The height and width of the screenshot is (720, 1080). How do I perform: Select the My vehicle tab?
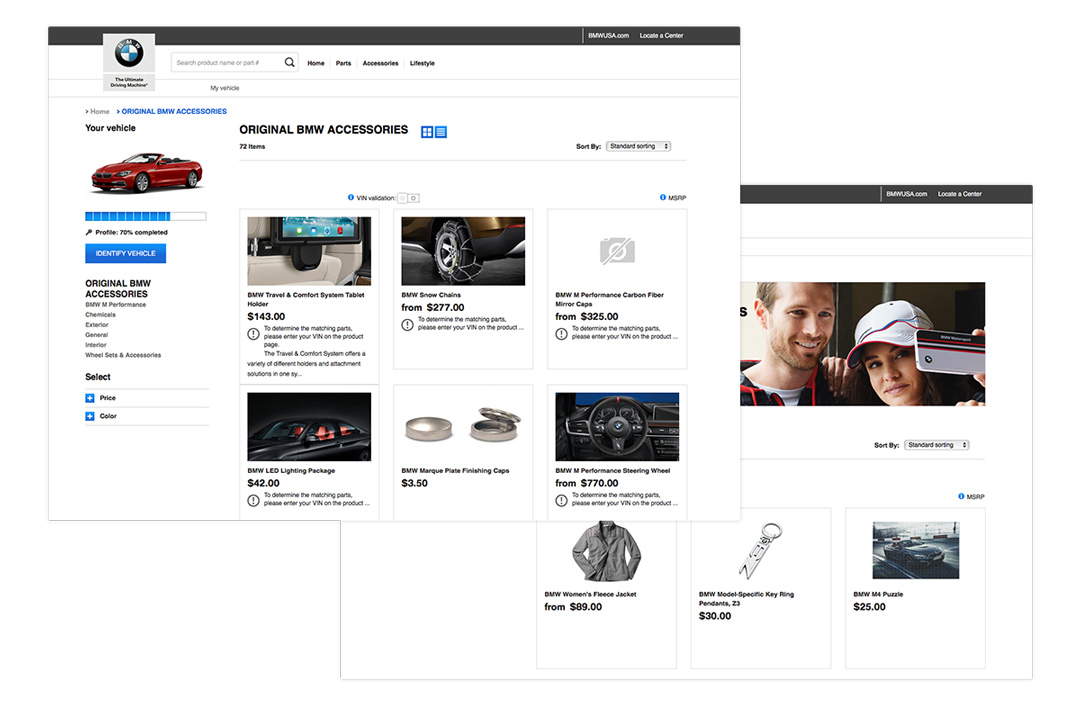[x=225, y=88]
